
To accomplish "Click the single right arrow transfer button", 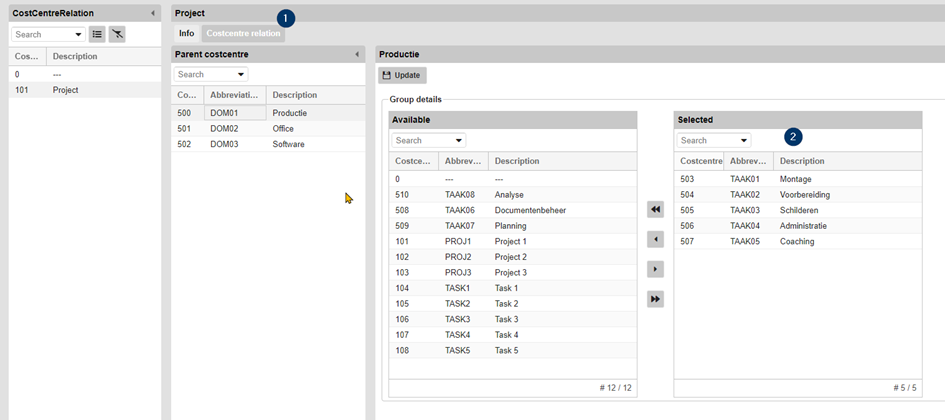I will coord(655,269).
